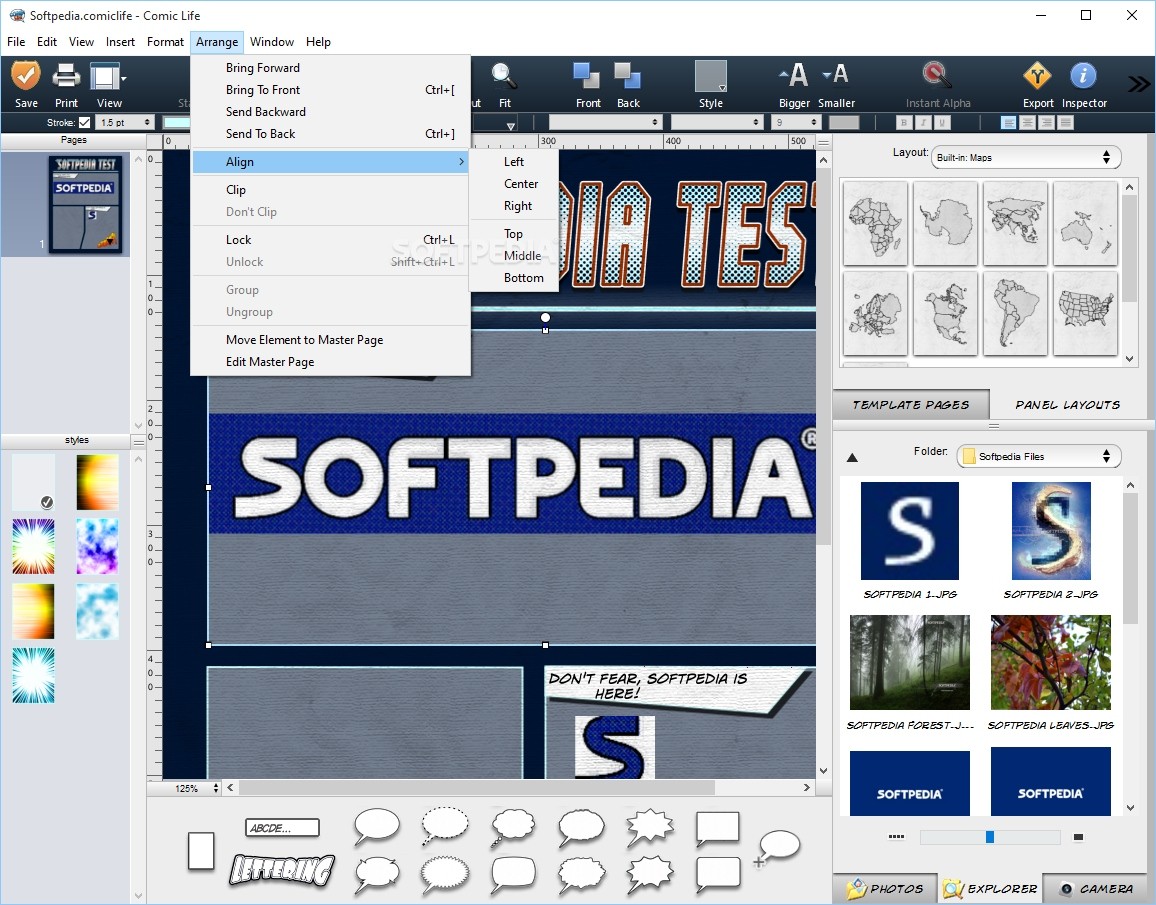Switch to the Panel Layouts tab

pos(1068,405)
